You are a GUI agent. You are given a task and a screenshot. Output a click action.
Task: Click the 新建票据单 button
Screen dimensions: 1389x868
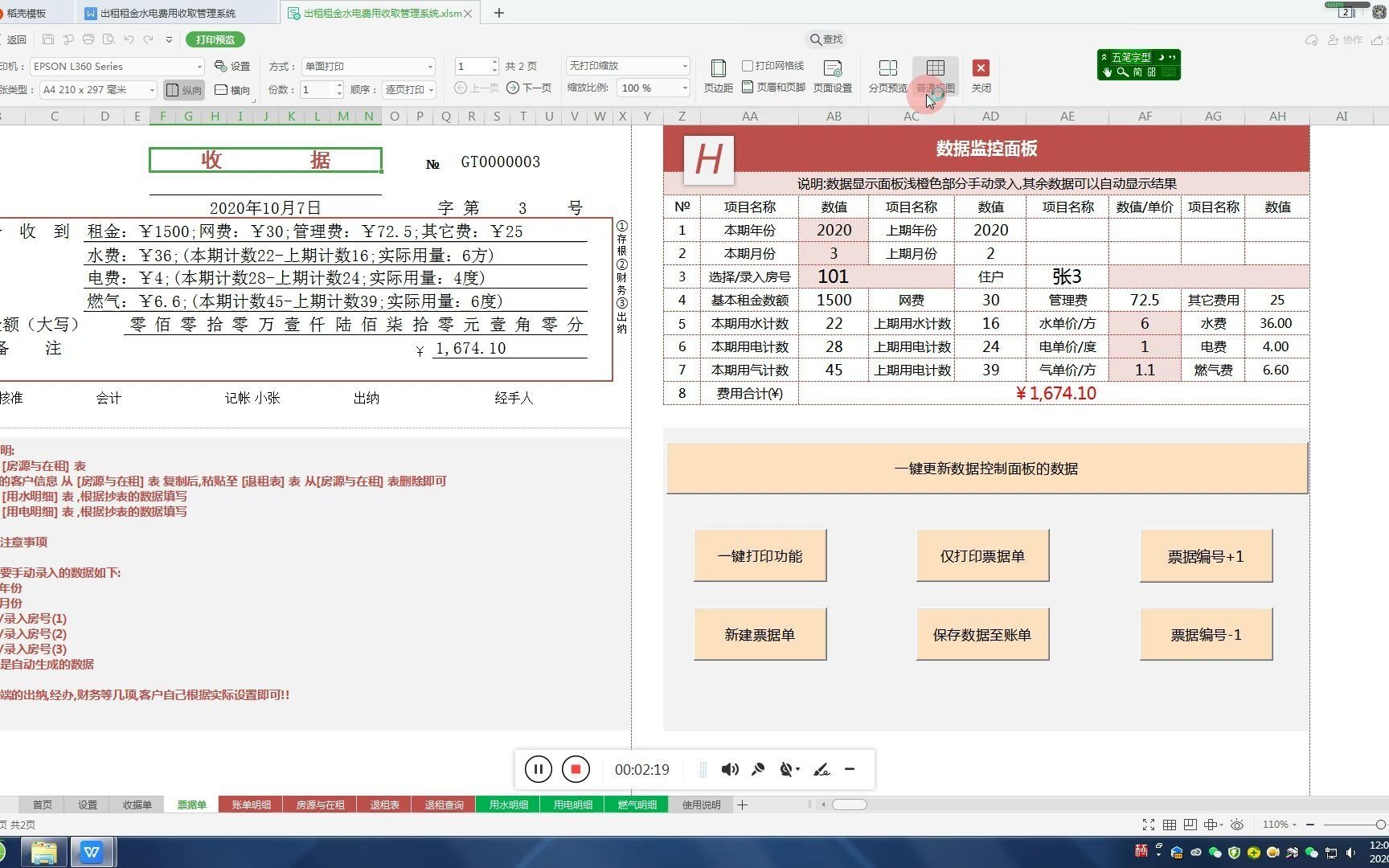tap(760, 635)
